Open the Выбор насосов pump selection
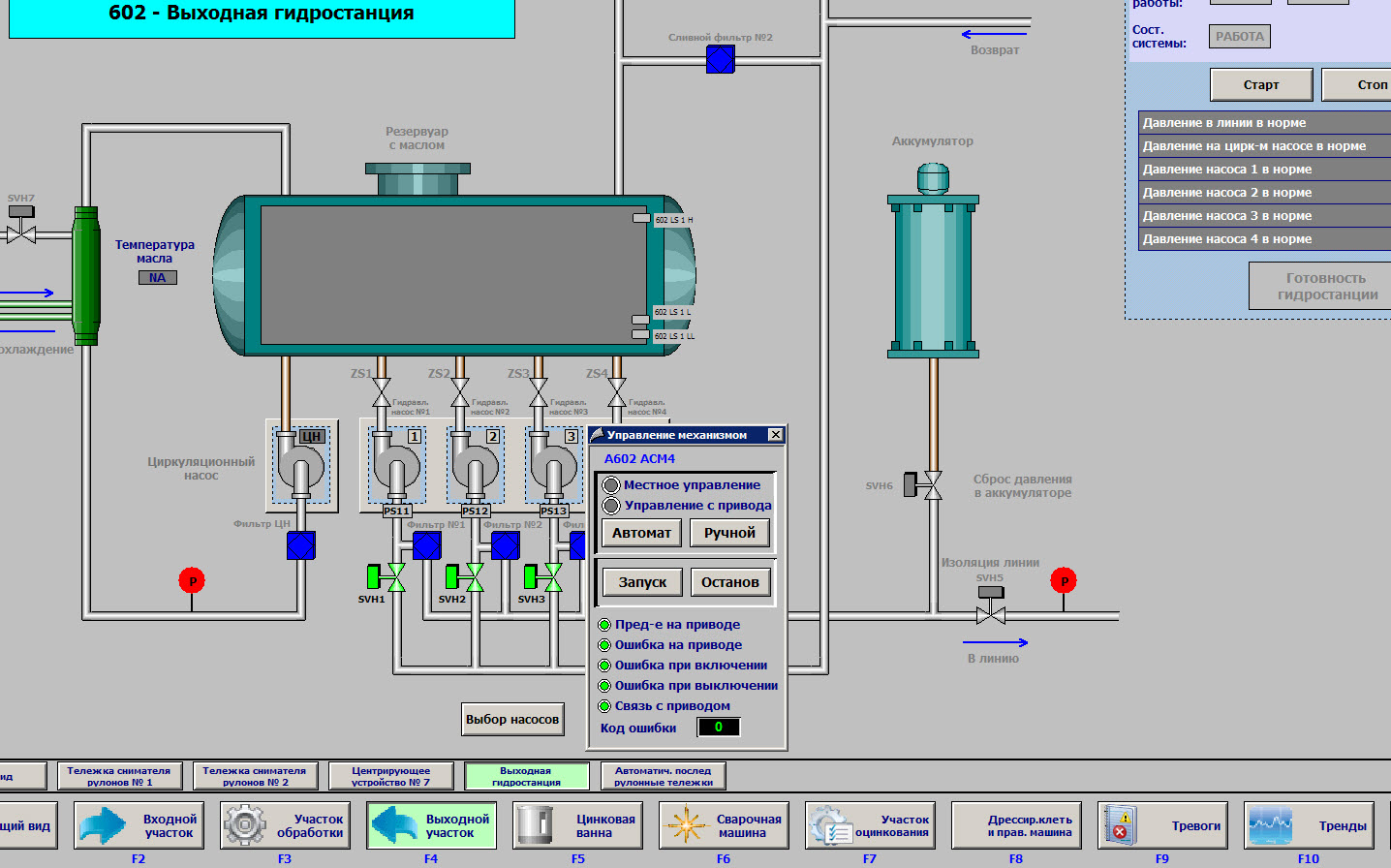Image resolution: width=1391 pixels, height=868 pixels. [x=512, y=720]
